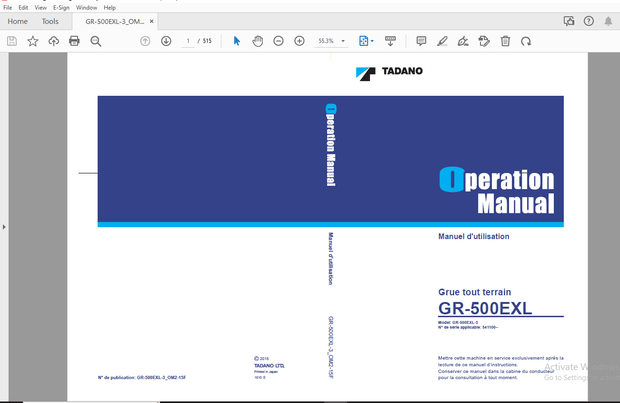Viewport: 620px width, 403px height.
Task: Rotate the page with the circular arrow icon
Action: 526,41
